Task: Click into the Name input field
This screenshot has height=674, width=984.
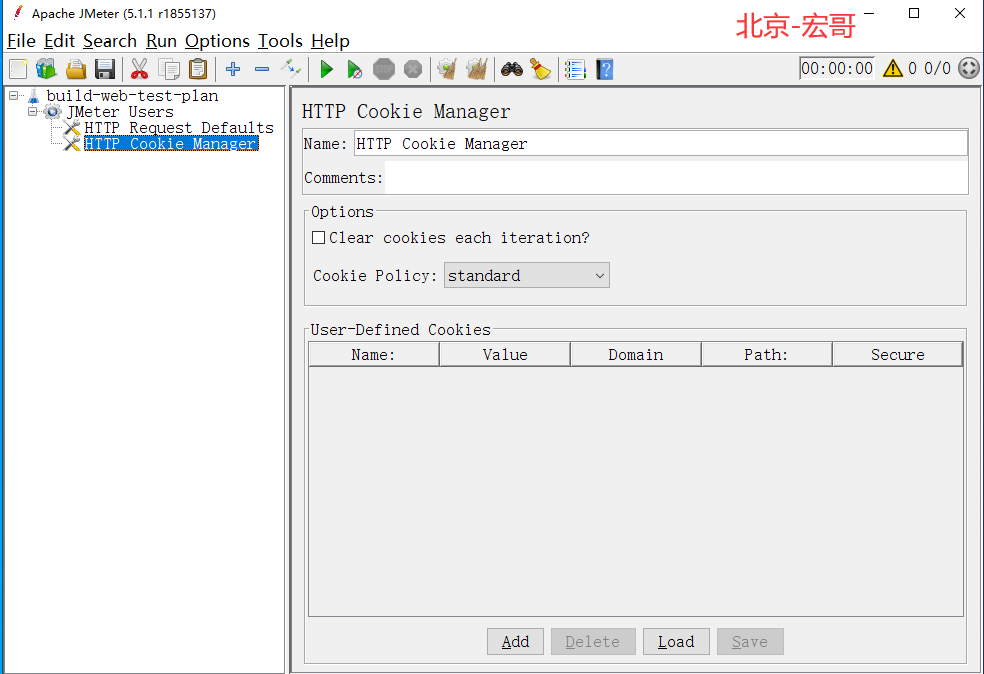Action: [660, 144]
